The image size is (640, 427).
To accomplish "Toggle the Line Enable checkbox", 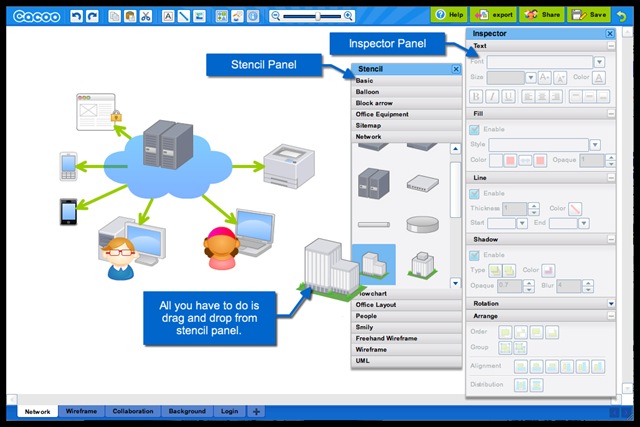I will coord(475,193).
